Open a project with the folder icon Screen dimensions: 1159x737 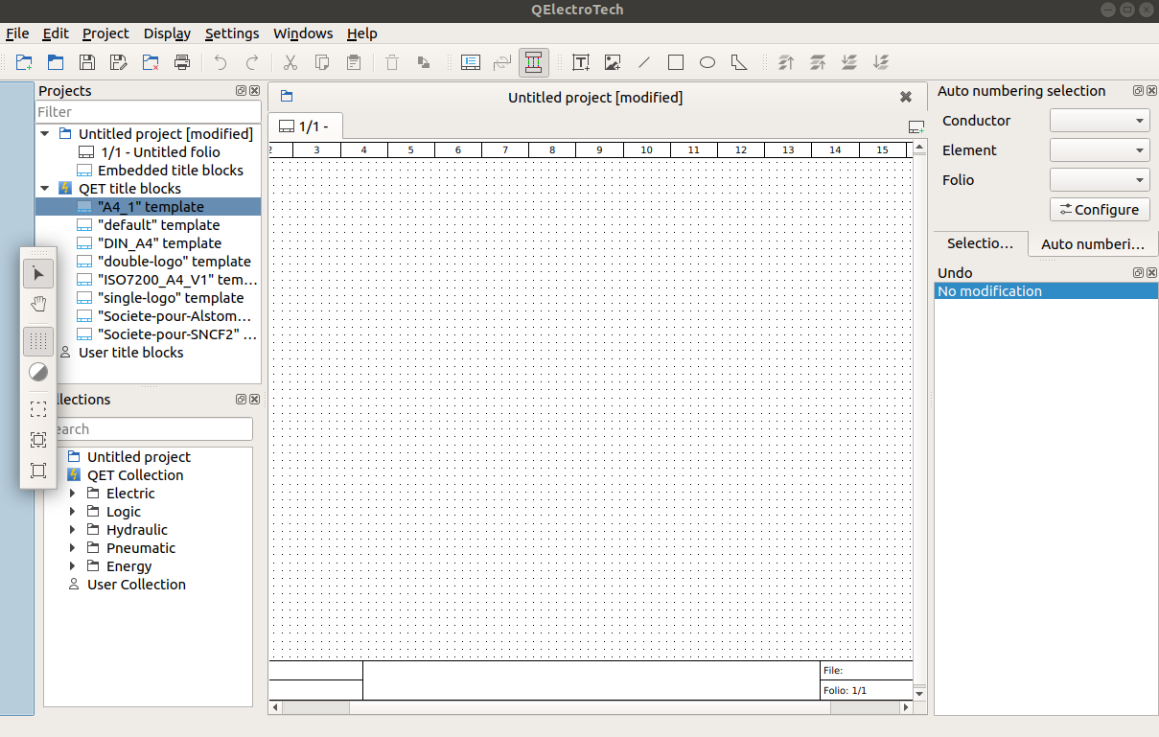(x=55, y=63)
